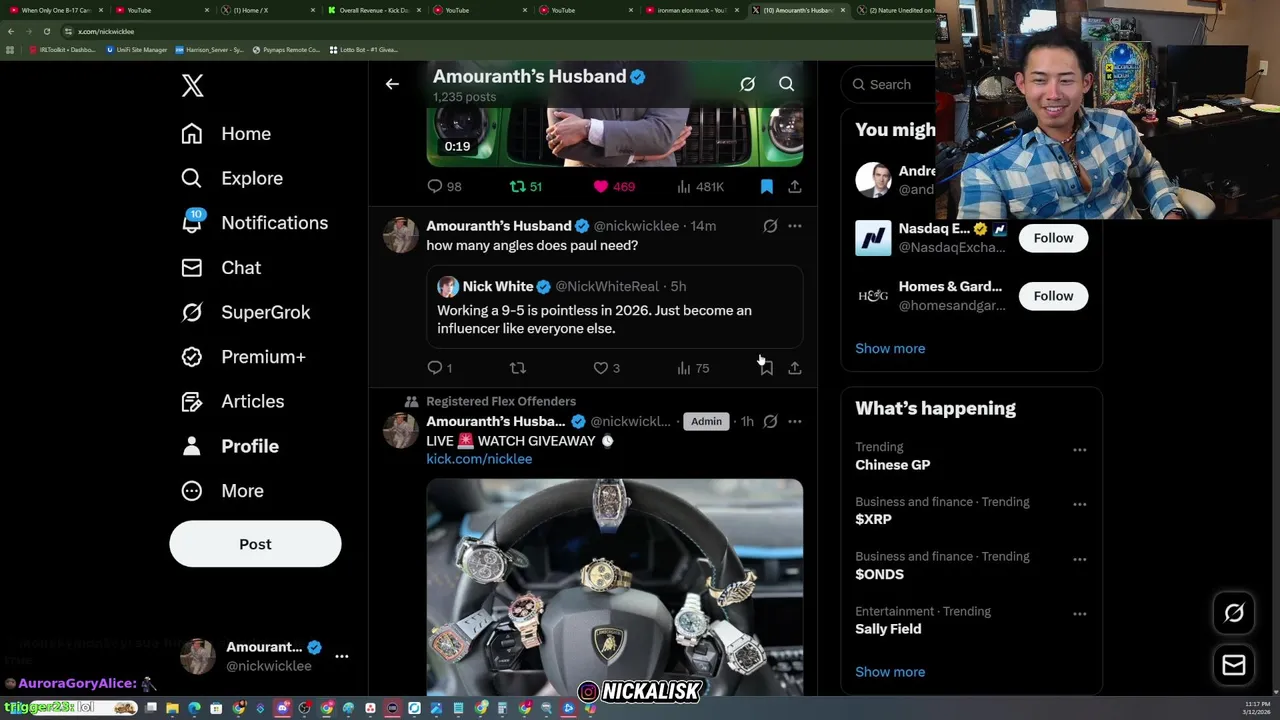Viewport: 1280px width, 720px height.
Task: Open Profile in the sidebar
Action: (229, 446)
